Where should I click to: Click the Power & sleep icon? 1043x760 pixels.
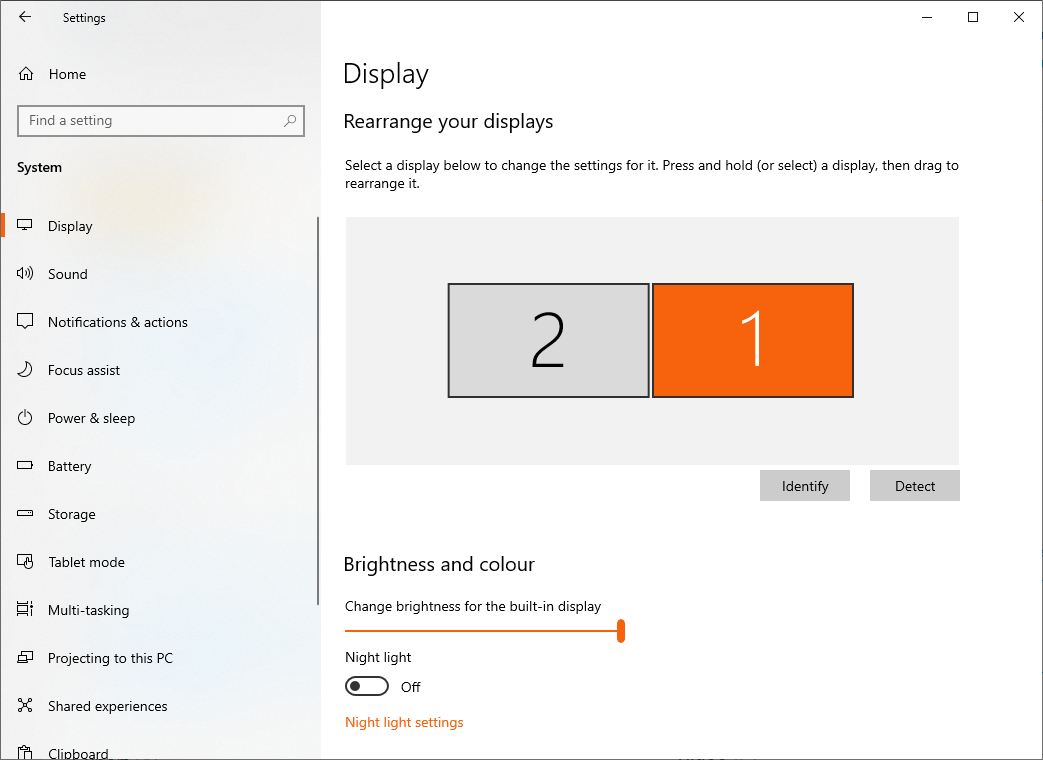pos(25,418)
